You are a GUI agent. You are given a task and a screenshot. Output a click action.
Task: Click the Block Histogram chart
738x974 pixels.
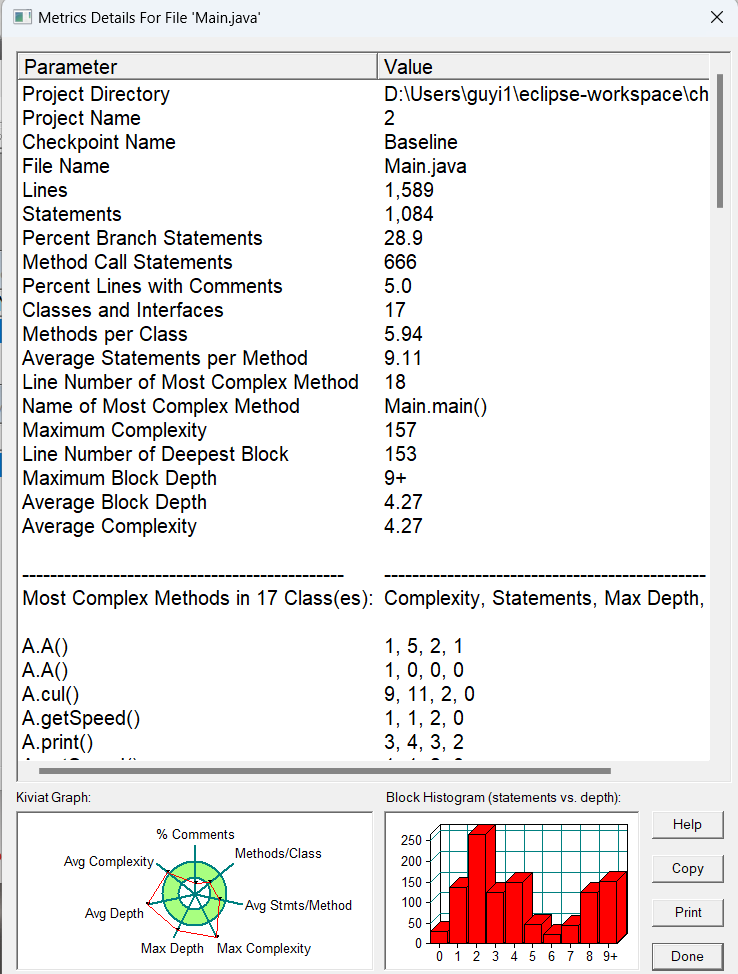[x=511, y=890]
